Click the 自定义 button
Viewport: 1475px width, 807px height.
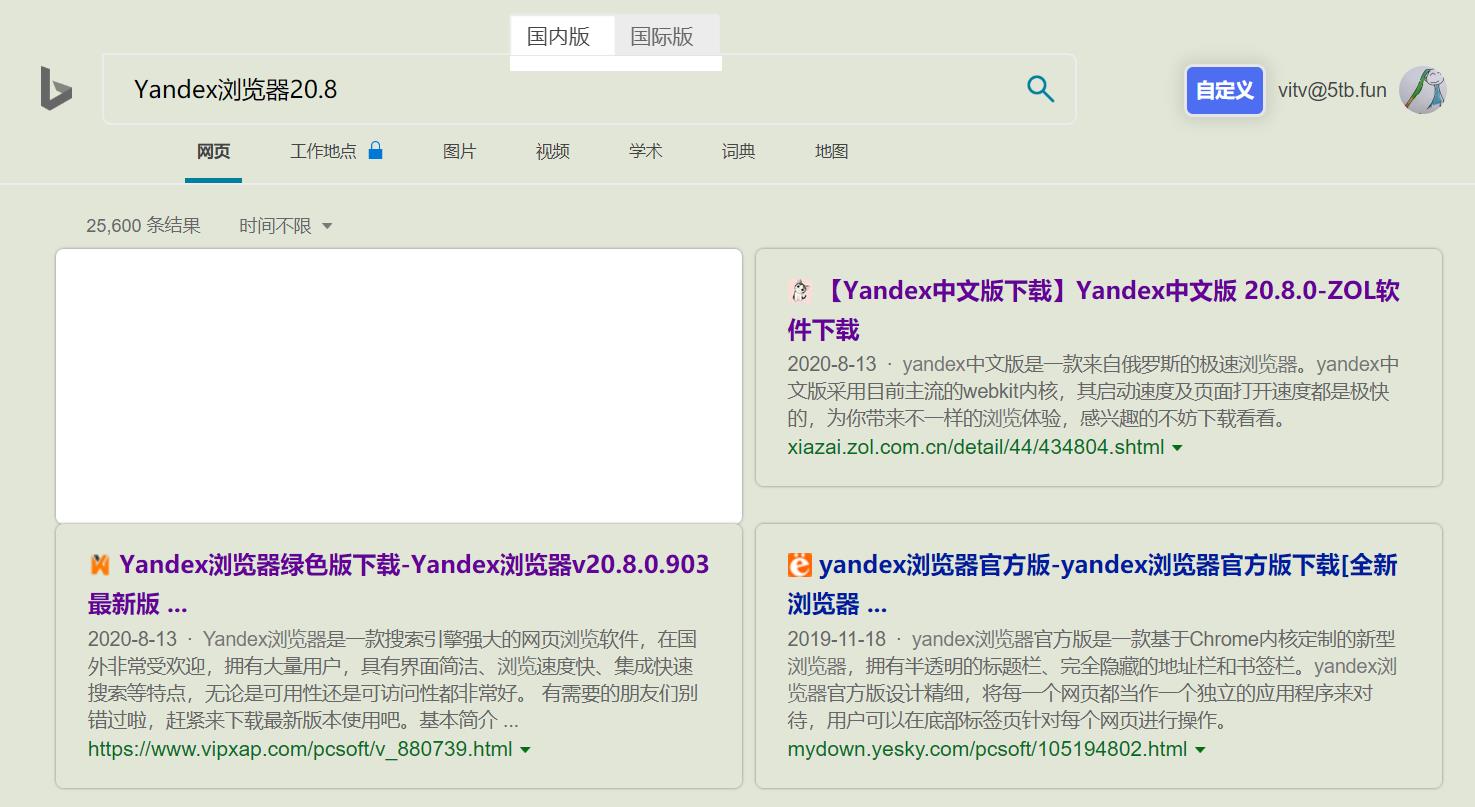point(1224,90)
